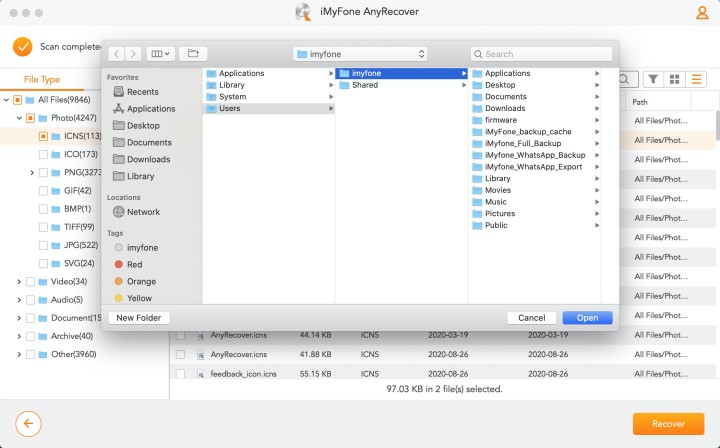Go forward in file dialog
720x448 pixels.
pyautogui.click(x=133, y=54)
